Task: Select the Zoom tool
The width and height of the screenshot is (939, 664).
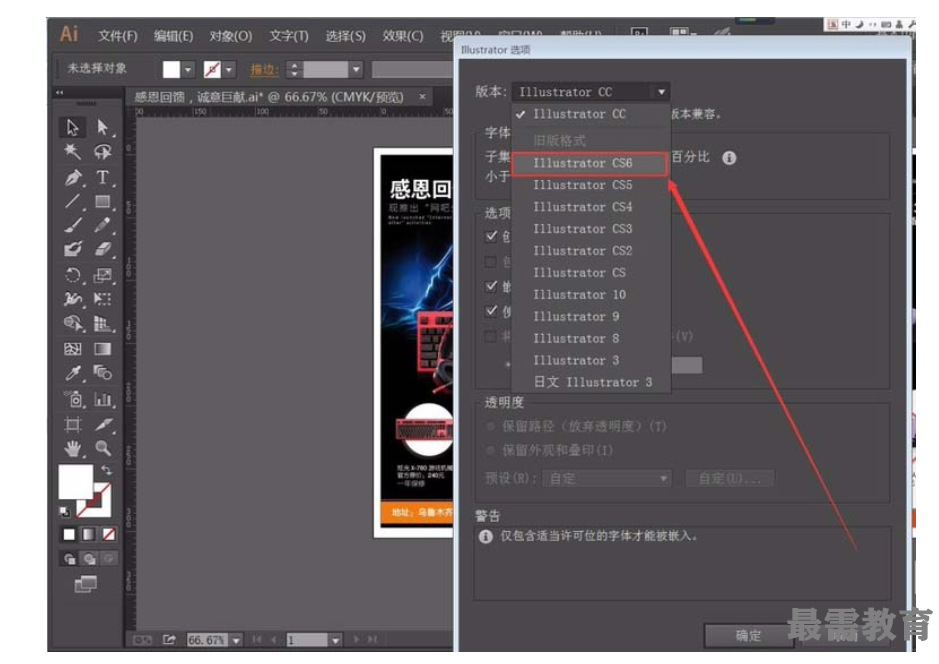Action: click(102, 448)
